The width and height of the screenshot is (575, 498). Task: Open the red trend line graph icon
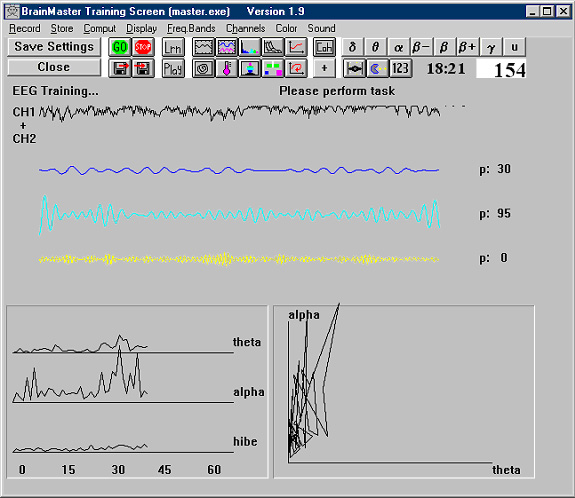pyautogui.click(x=296, y=47)
